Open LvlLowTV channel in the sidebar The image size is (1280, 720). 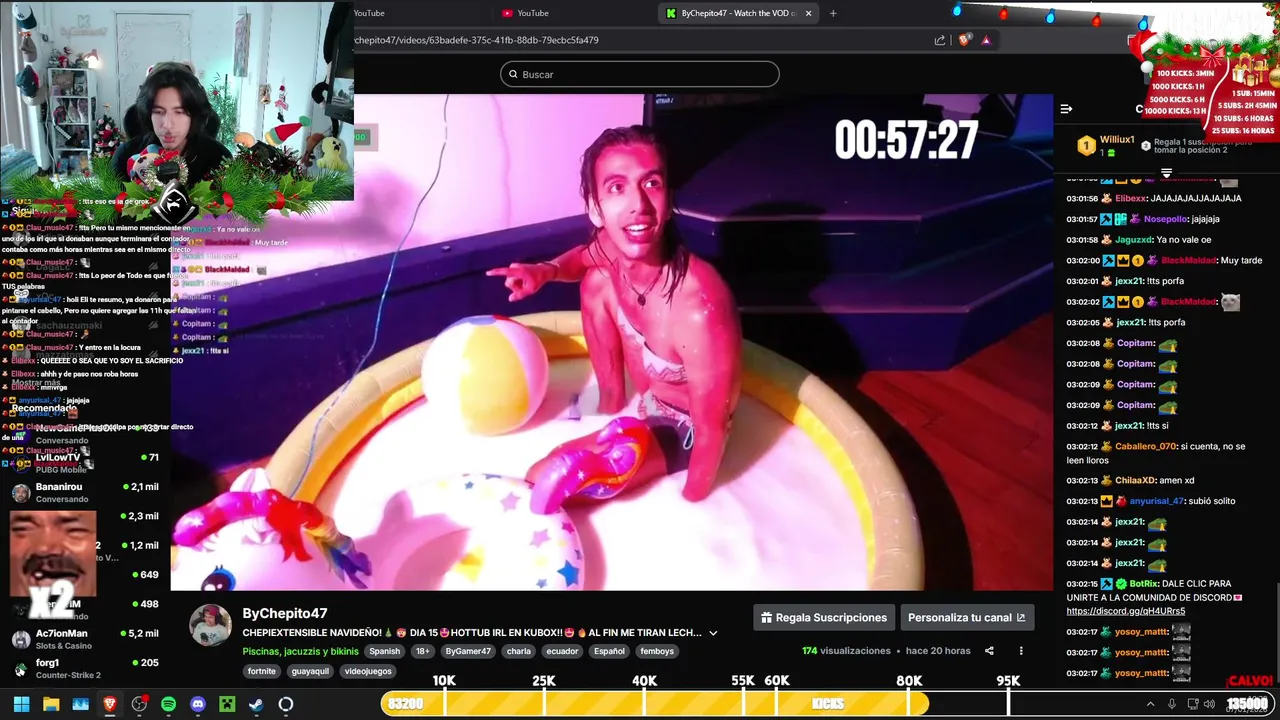(x=85, y=462)
